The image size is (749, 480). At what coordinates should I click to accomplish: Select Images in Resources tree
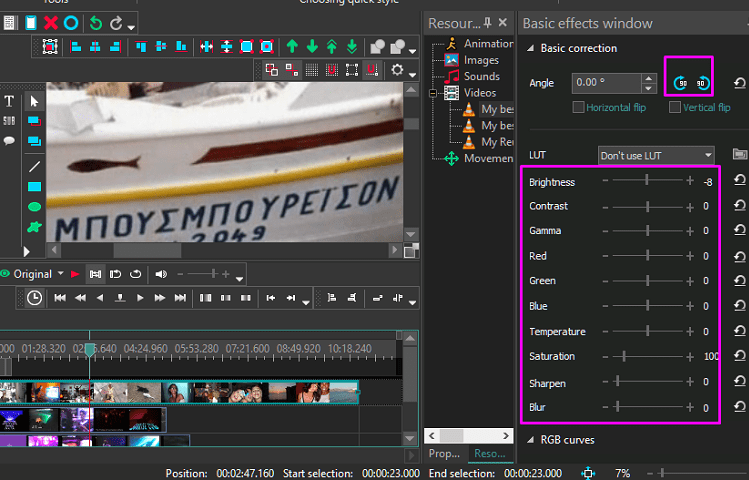[x=481, y=60]
